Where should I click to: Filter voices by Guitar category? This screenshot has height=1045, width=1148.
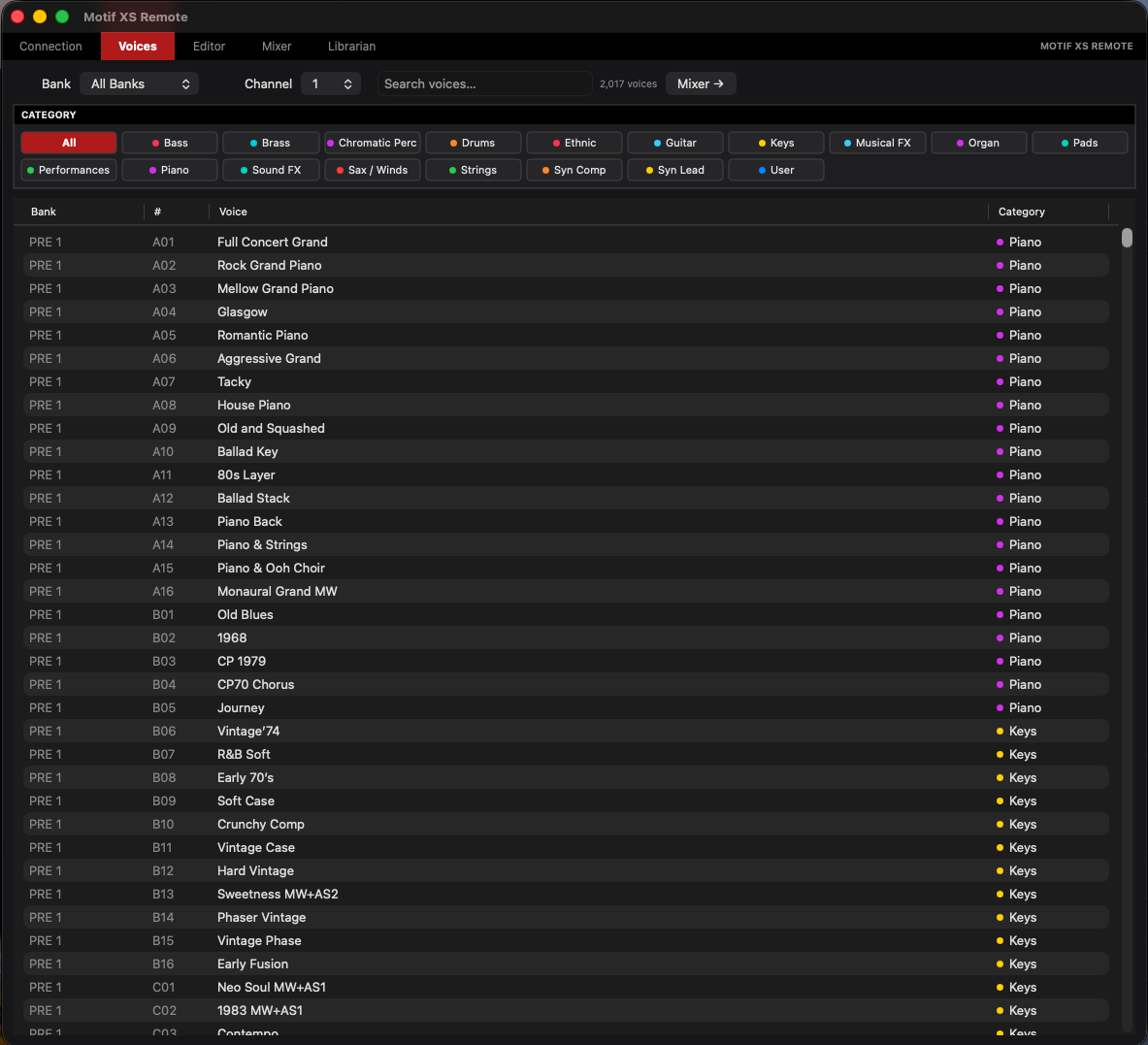[x=675, y=143]
